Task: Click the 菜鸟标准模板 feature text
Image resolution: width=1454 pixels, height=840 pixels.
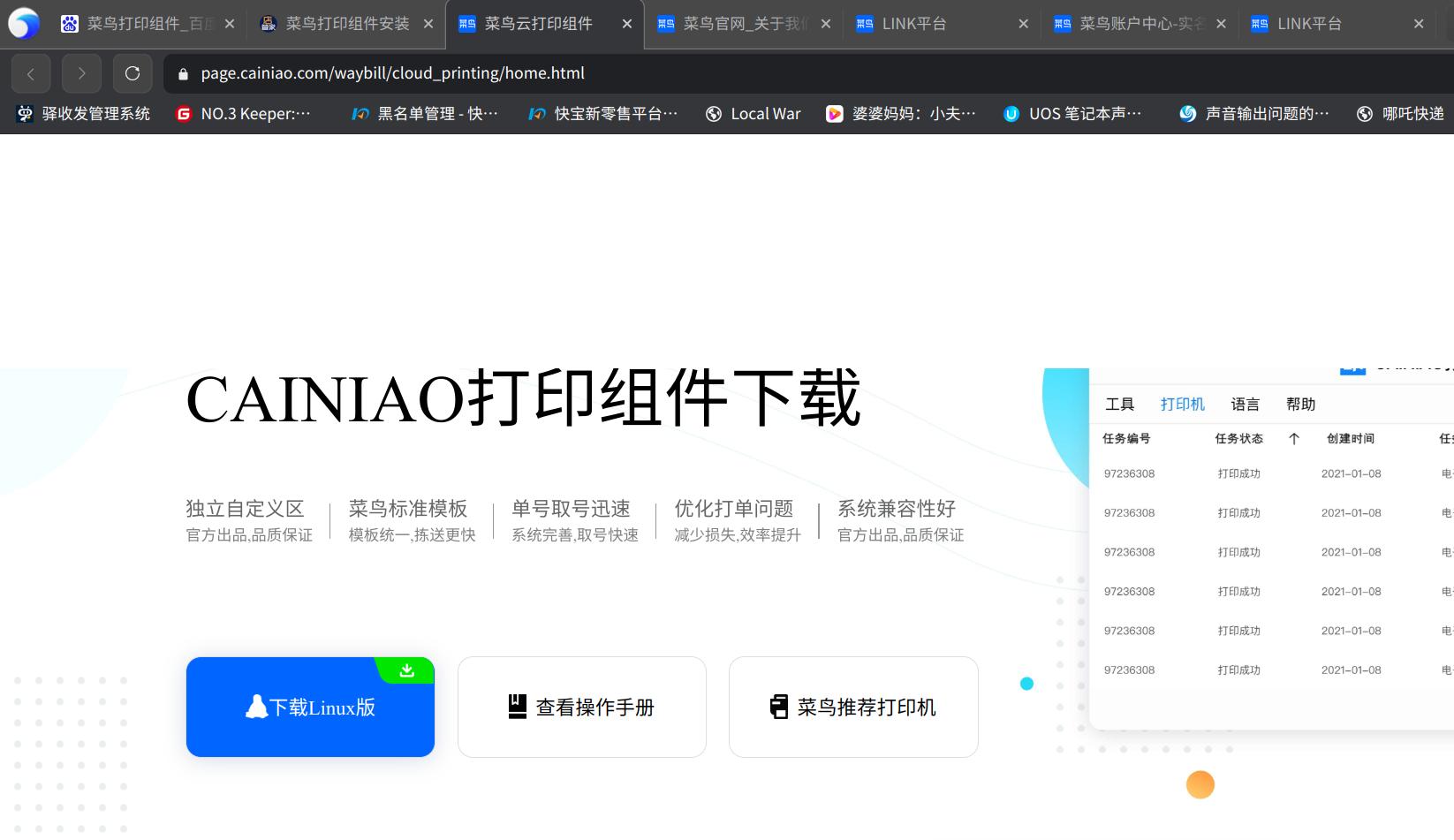Action: coord(408,509)
